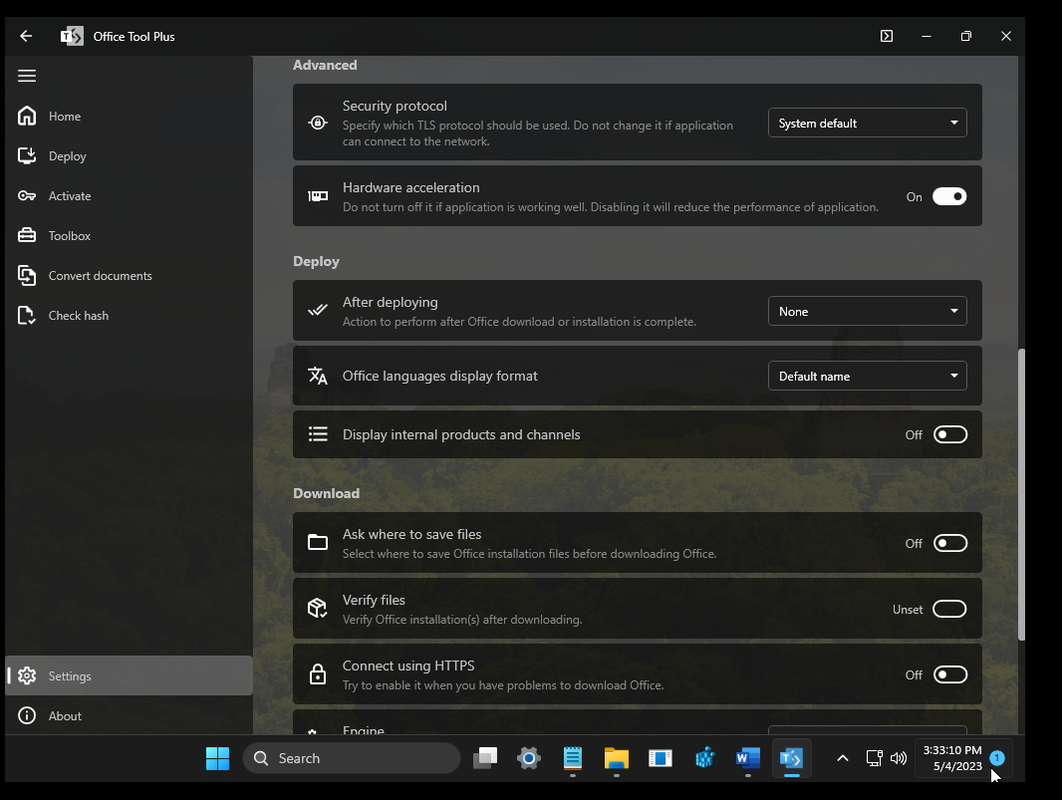Click the settings page vertical scrollbar
Viewport: 1062px width, 800px height.
pyautogui.click(x=1021, y=494)
